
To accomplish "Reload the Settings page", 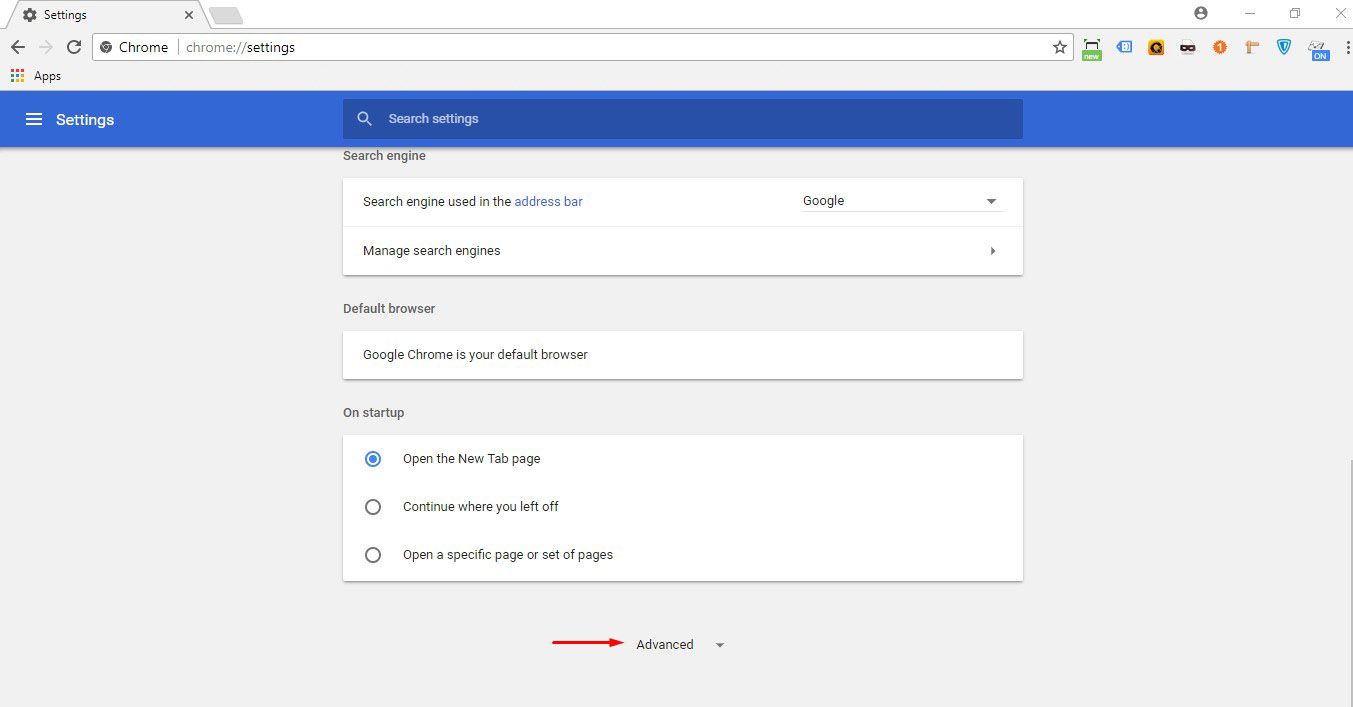I will pos(73,47).
